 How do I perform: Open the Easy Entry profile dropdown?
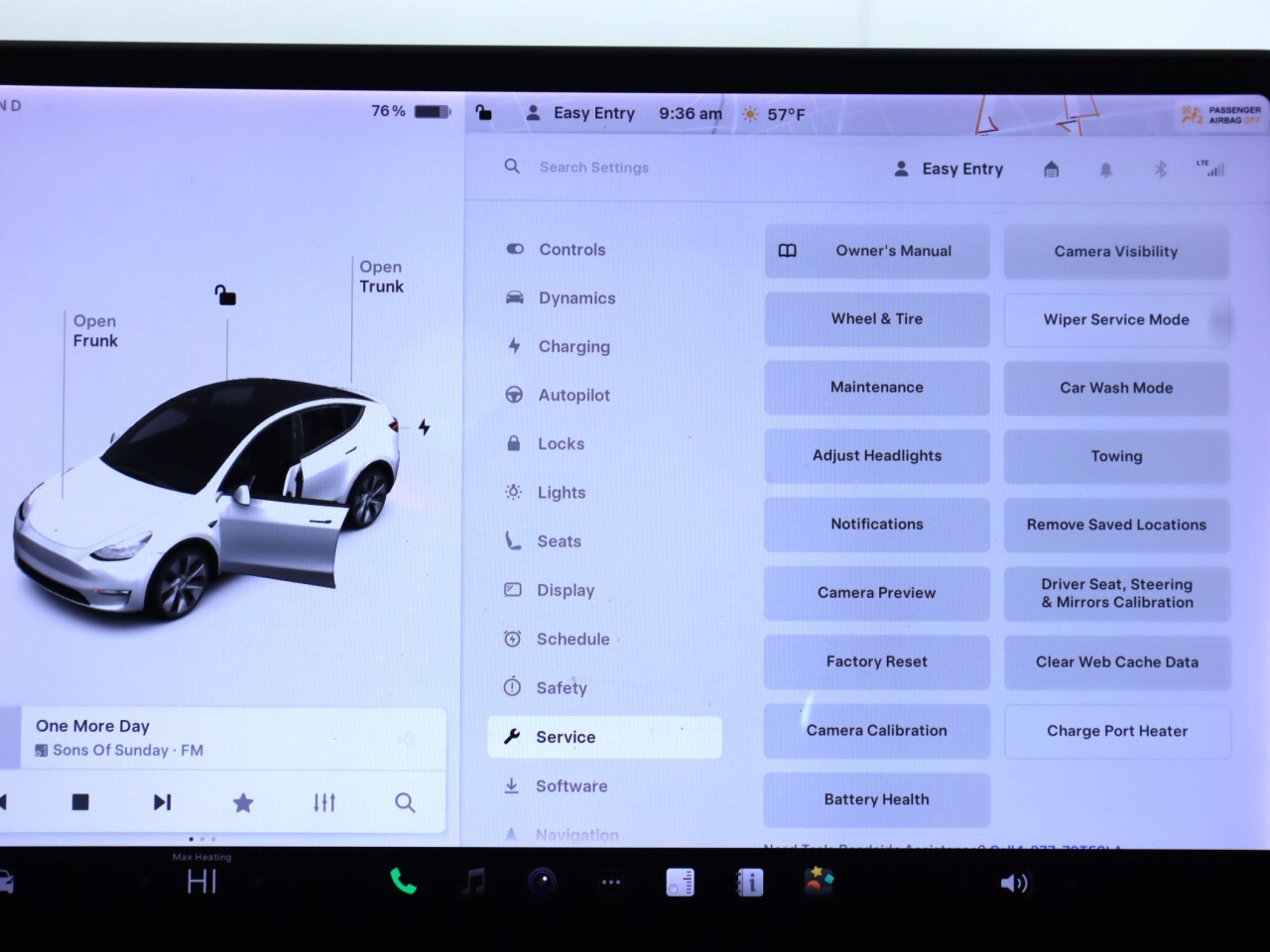pyautogui.click(x=949, y=170)
